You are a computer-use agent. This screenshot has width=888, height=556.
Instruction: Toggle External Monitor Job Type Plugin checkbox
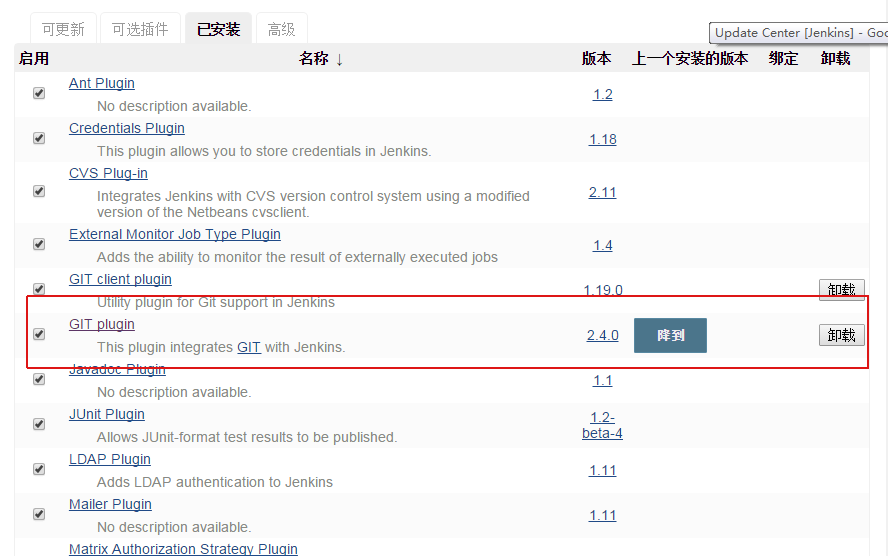tap(39, 244)
